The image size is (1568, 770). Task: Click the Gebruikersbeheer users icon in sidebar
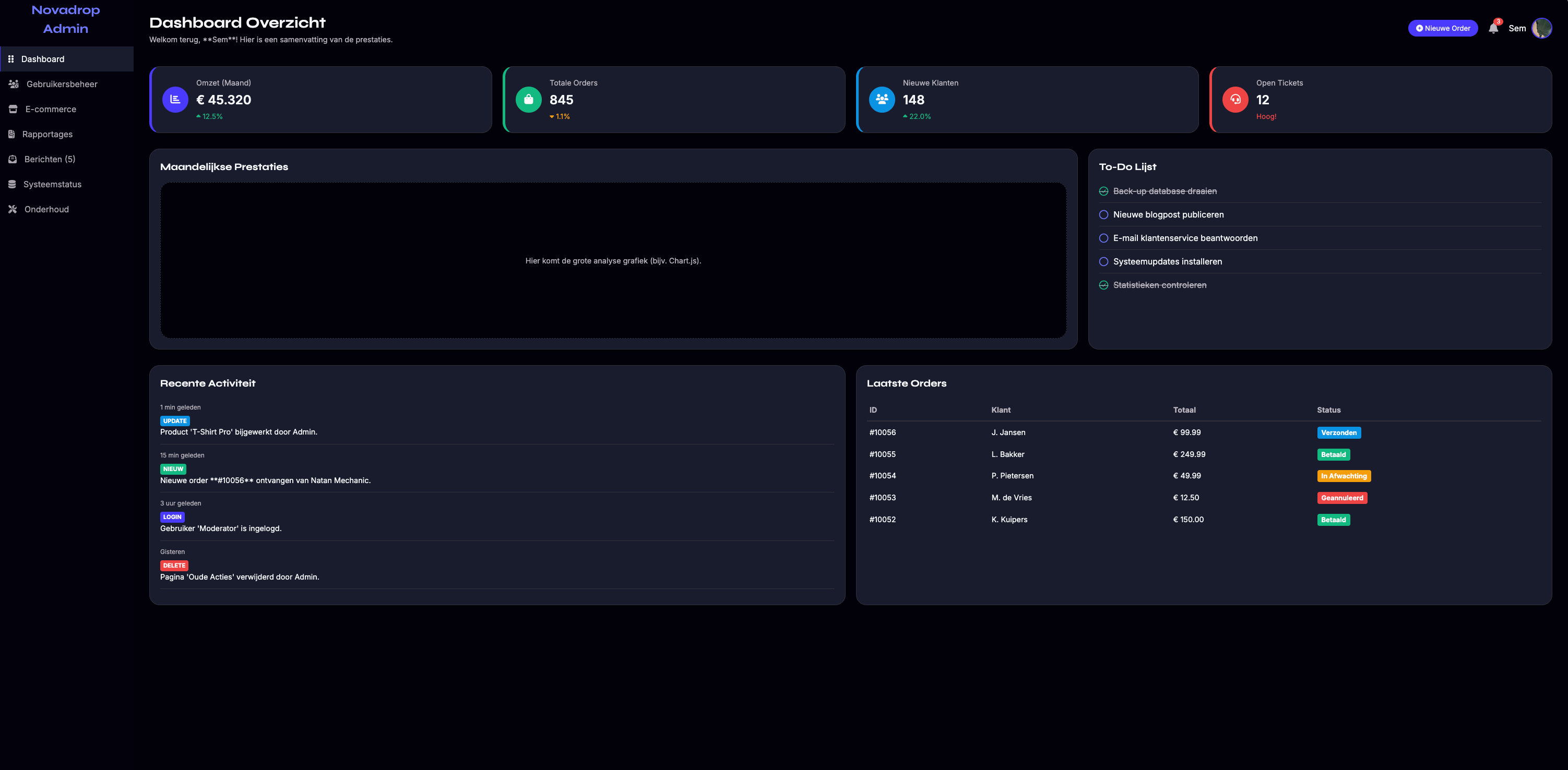click(14, 84)
